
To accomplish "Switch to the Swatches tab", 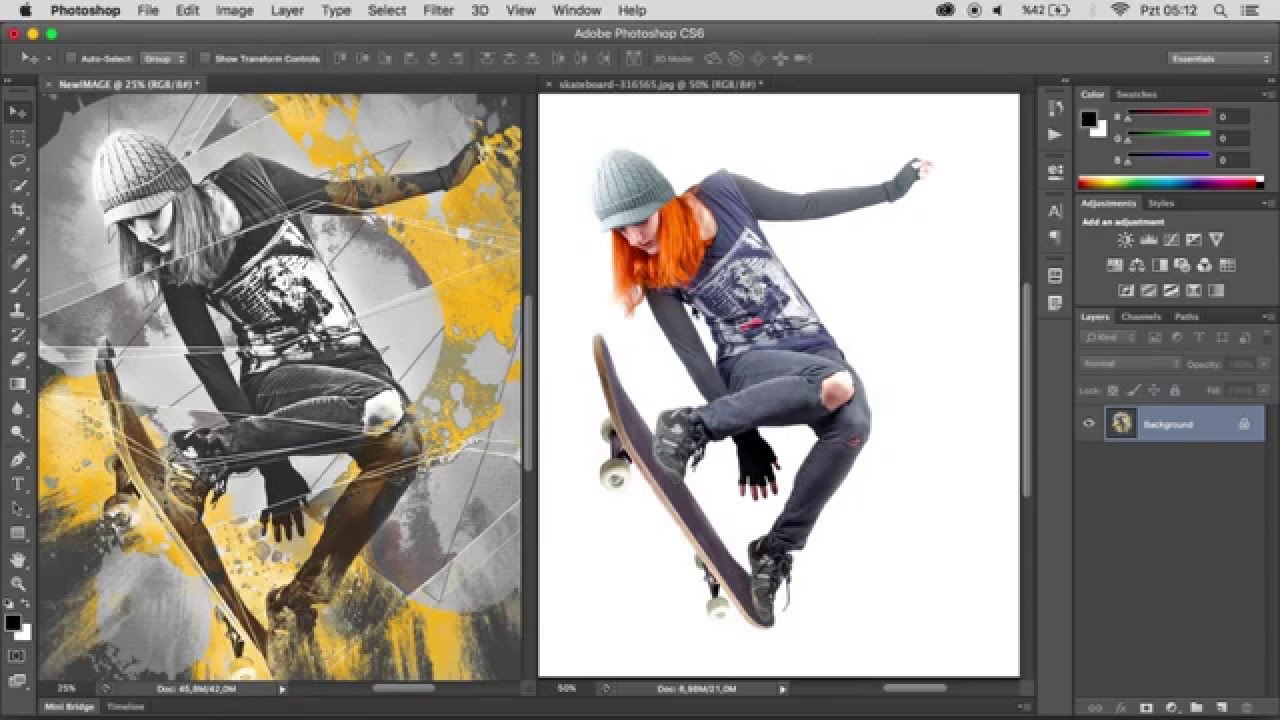I will 1136,94.
